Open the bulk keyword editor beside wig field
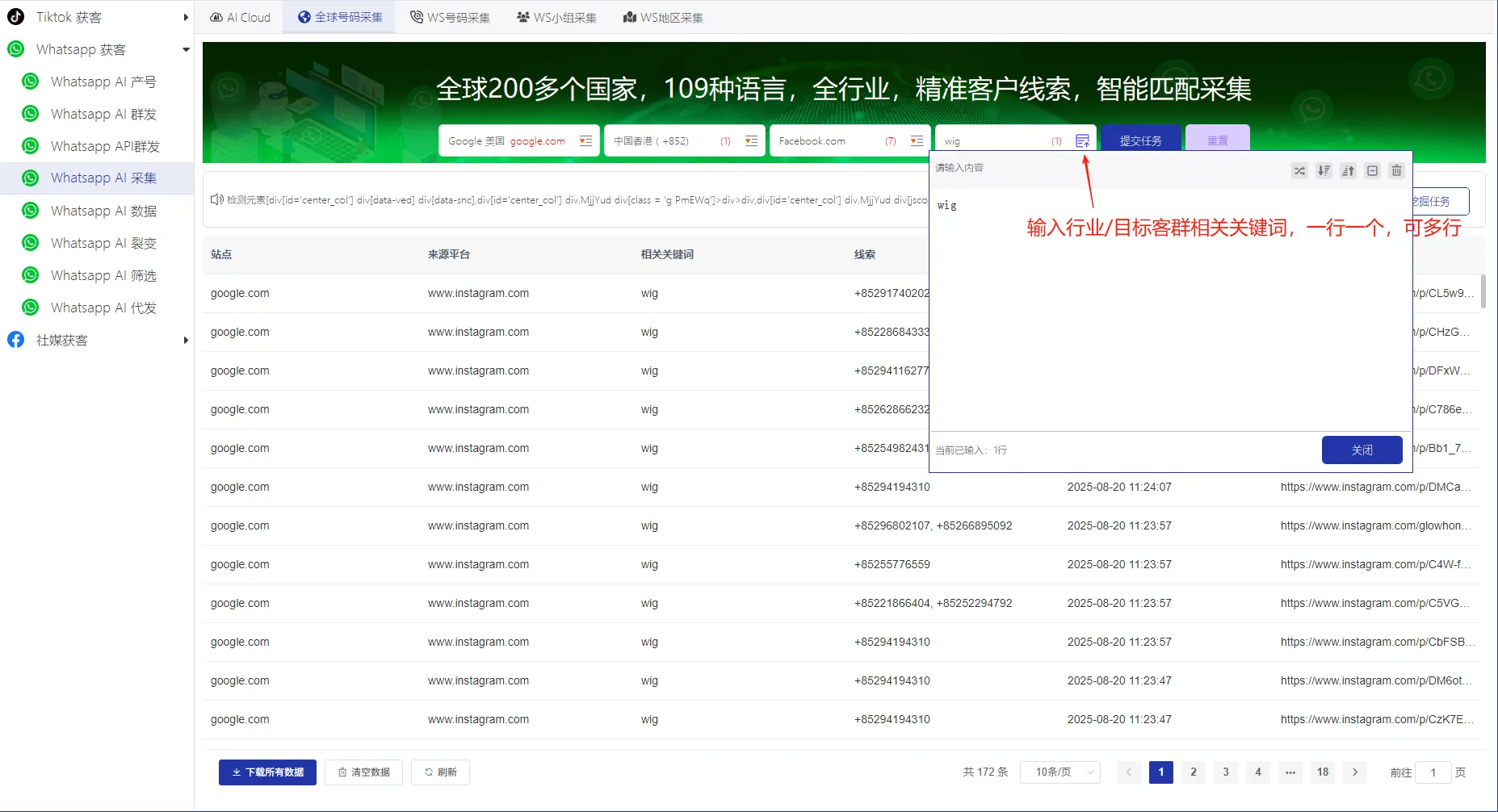Screen dimensions: 1498x812 [1083, 140]
